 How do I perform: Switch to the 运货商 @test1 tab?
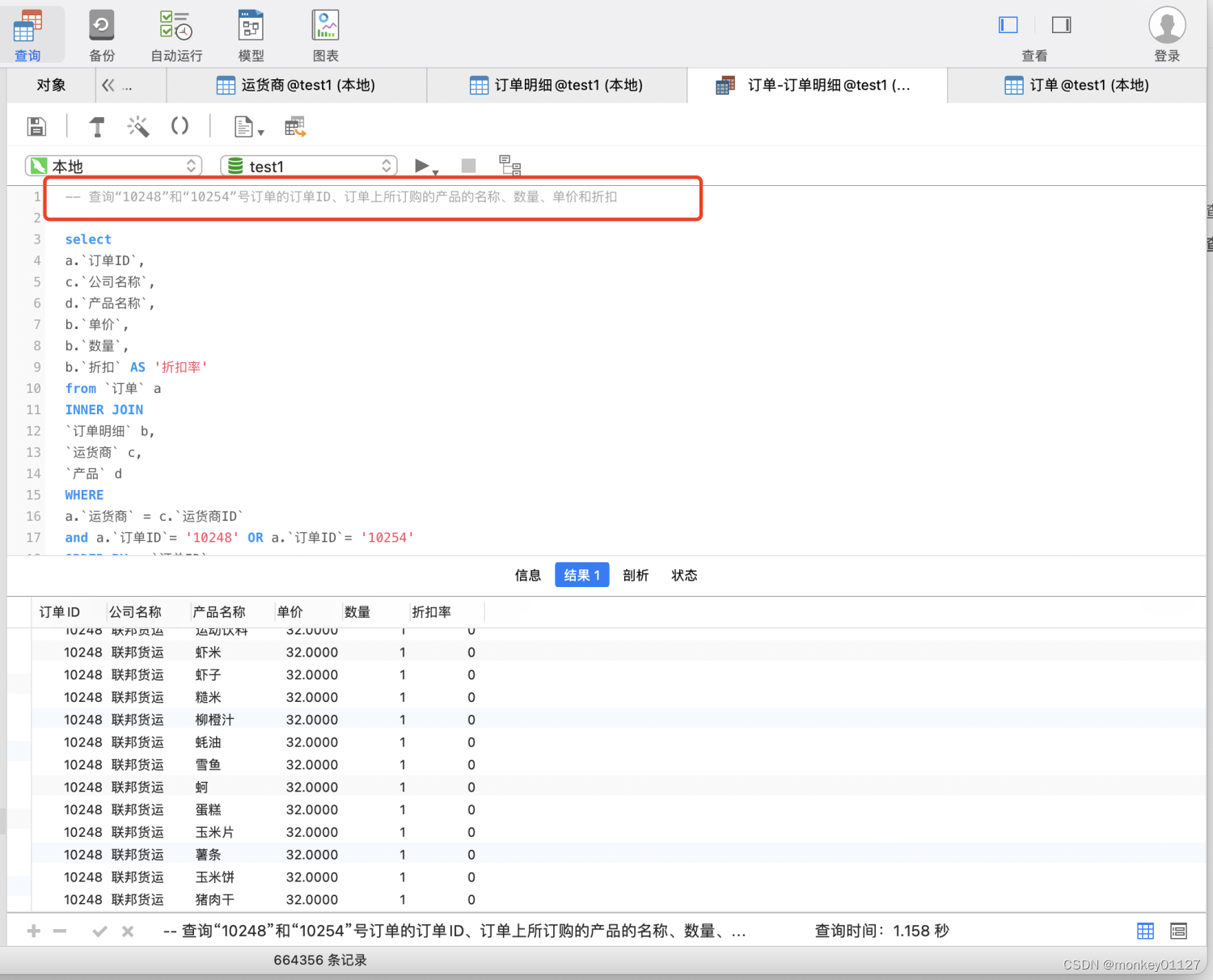[x=296, y=85]
